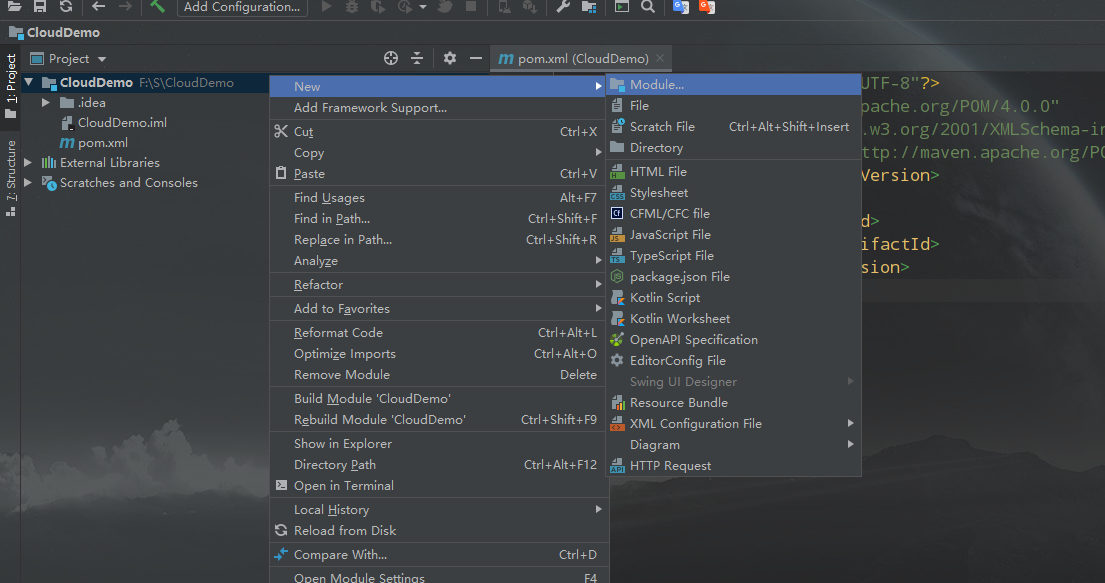Open the Refactor submenu

[x=438, y=285]
